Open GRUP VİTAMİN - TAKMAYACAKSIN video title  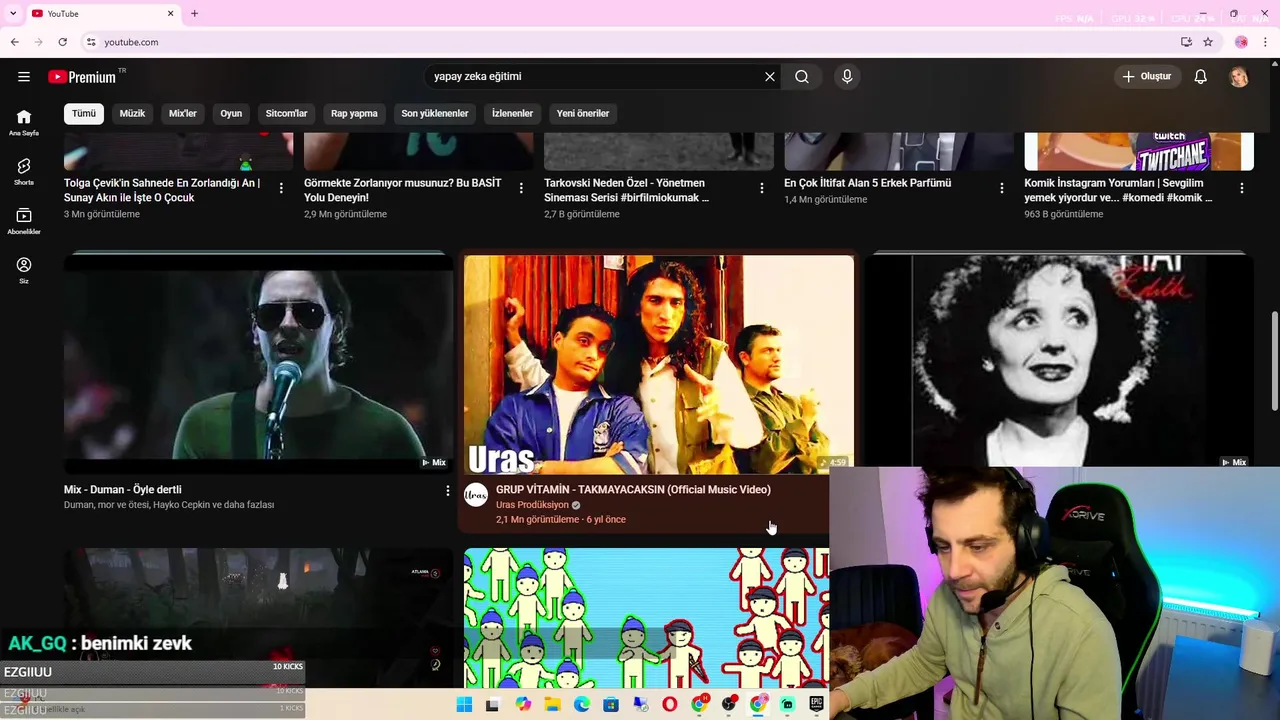[633, 490]
